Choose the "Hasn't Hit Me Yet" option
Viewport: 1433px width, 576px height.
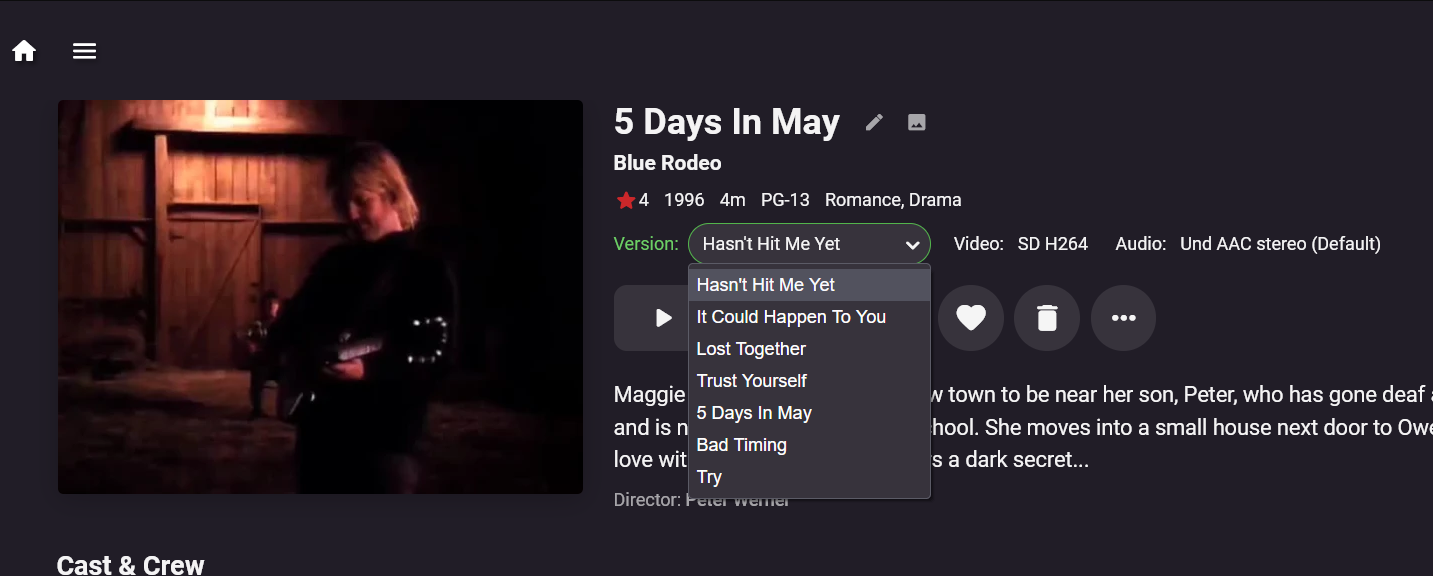pos(766,285)
